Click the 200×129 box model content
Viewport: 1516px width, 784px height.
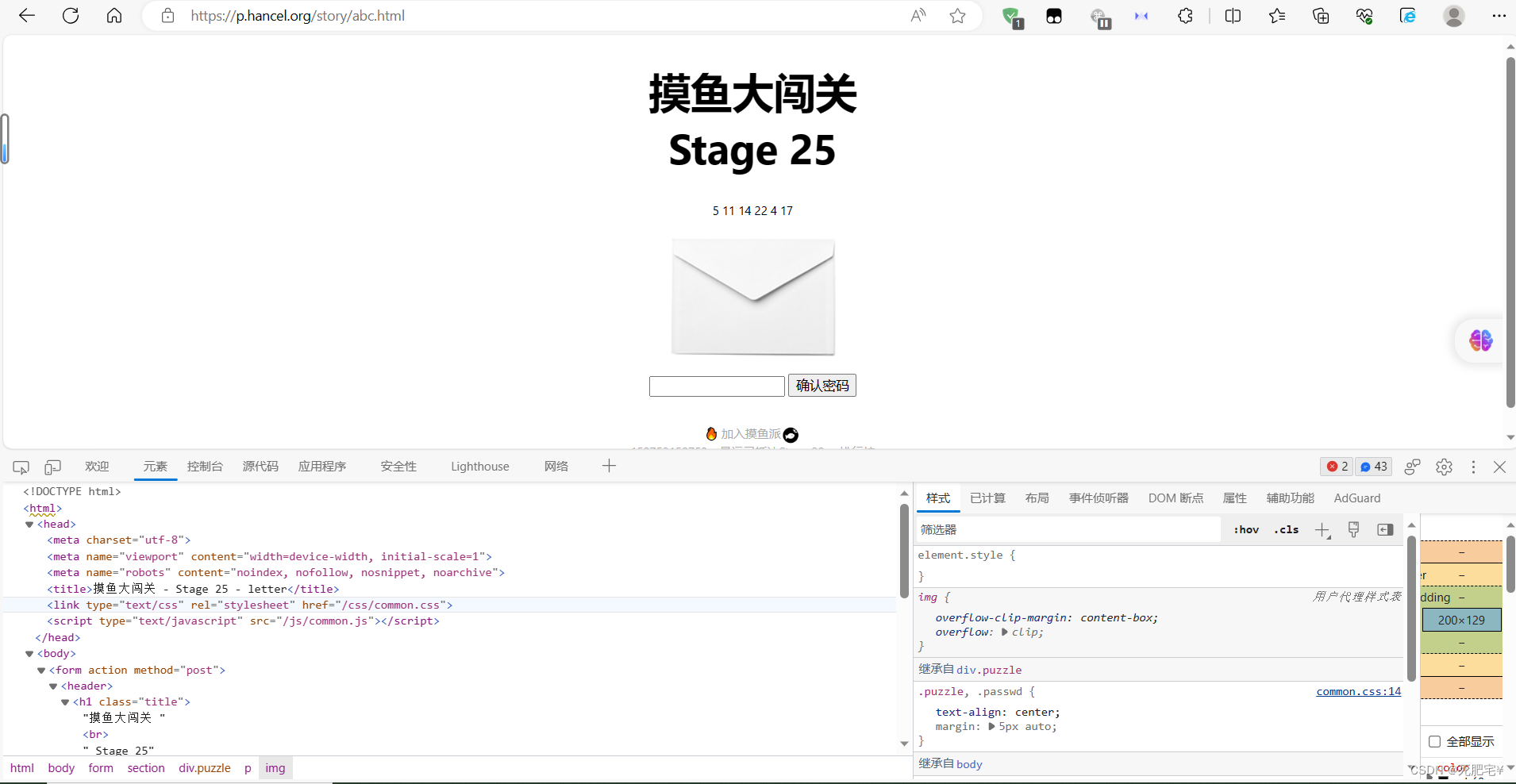point(1461,621)
